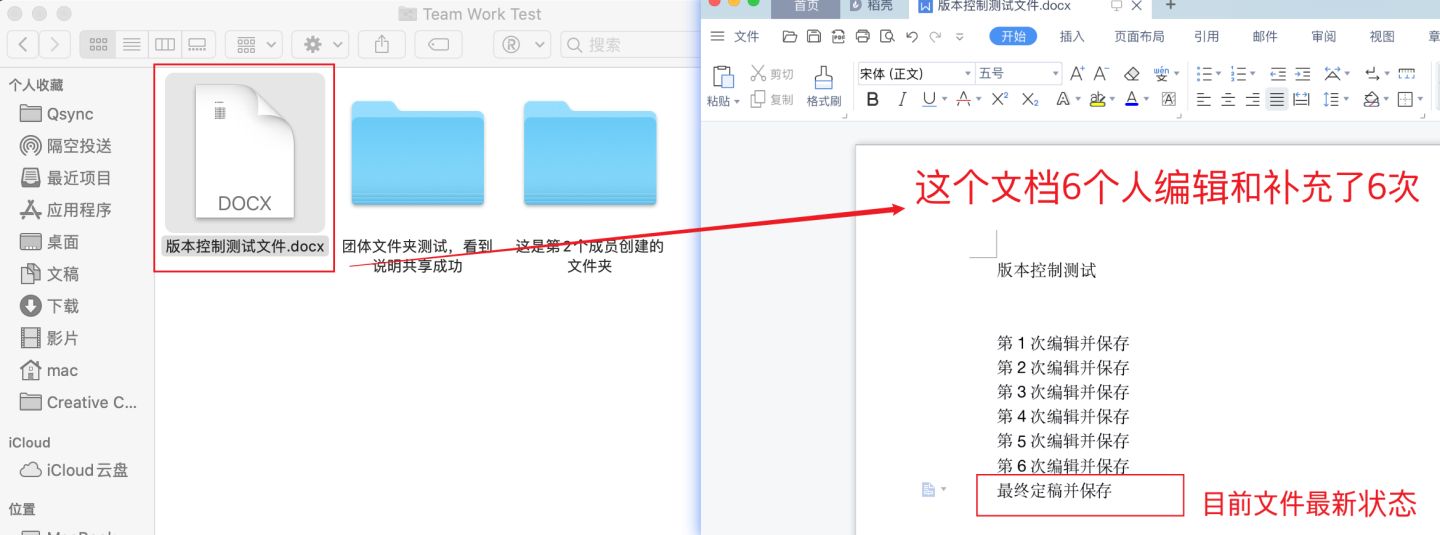The height and width of the screenshot is (535, 1440).
Task: Increase font size with A+ icon
Action: click(x=1077, y=74)
